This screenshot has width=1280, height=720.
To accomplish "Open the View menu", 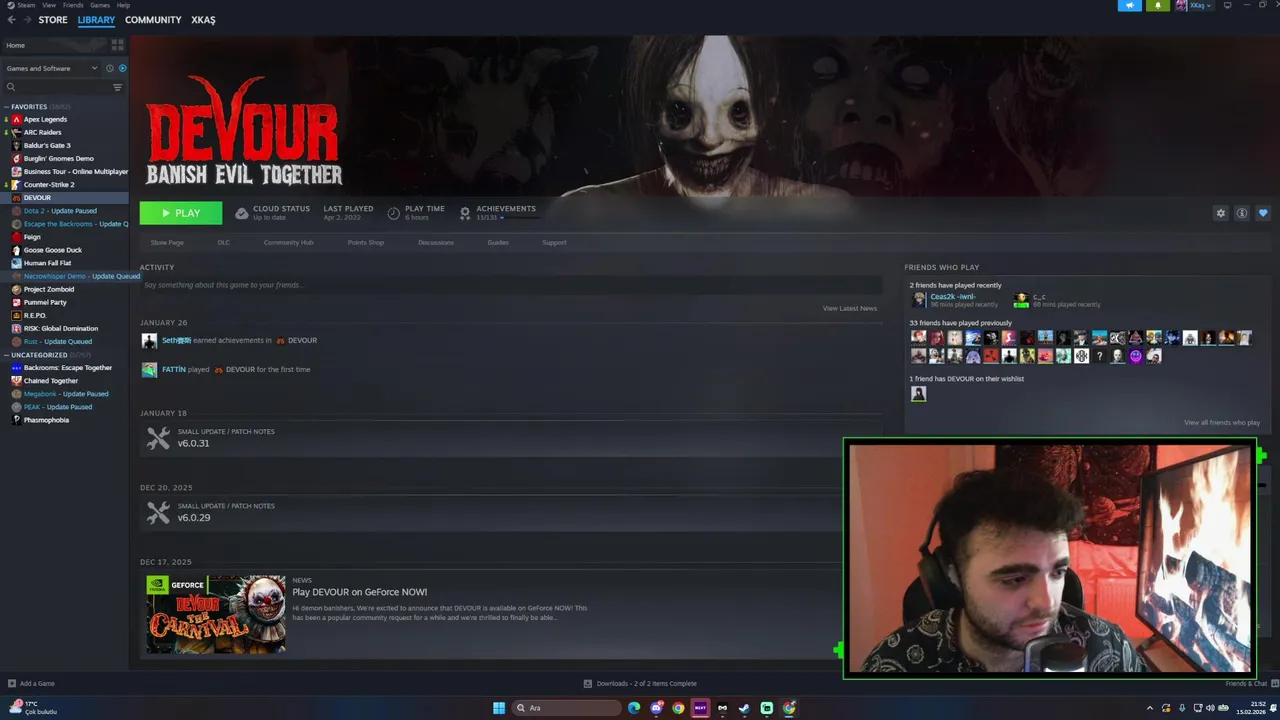I will pyautogui.click(x=49, y=5).
